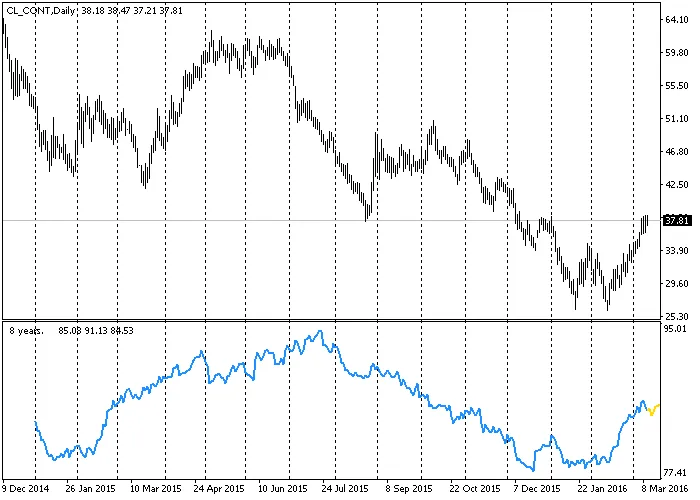The height and width of the screenshot is (500, 700).
Task: Click the yellow forecast segment on indicator line
Action: 652,410
